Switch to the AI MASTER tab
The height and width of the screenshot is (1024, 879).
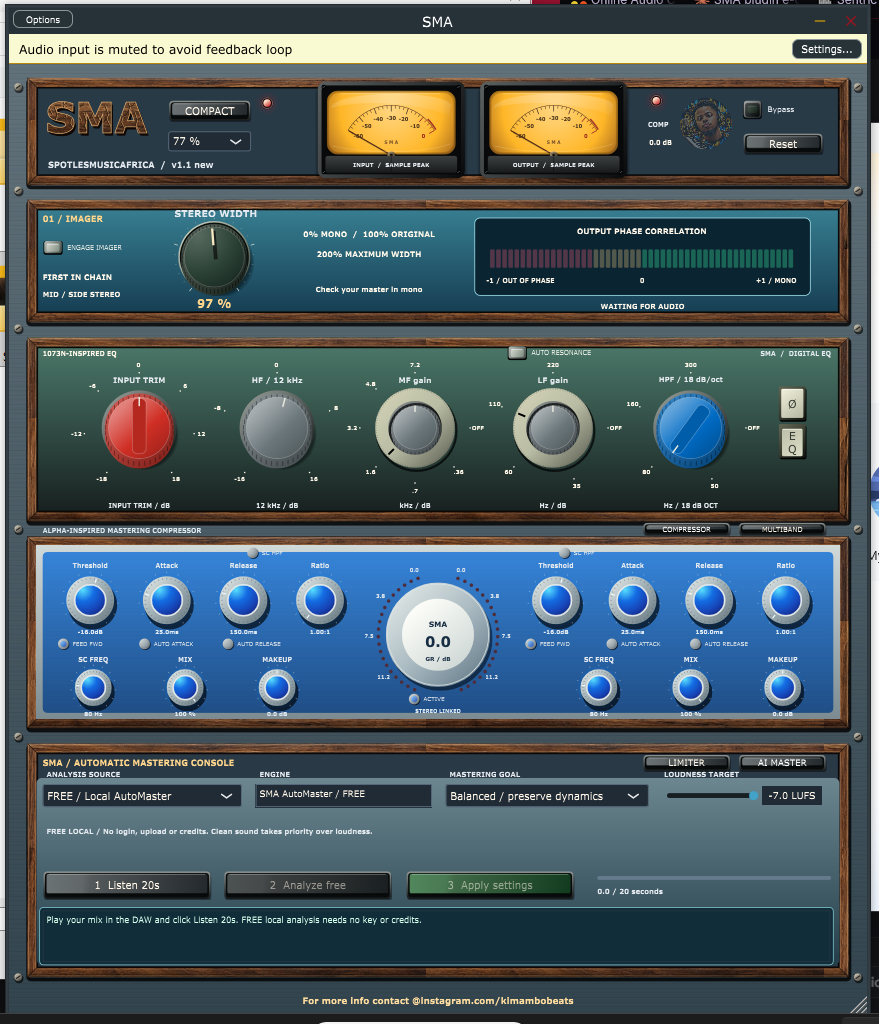(x=782, y=762)
